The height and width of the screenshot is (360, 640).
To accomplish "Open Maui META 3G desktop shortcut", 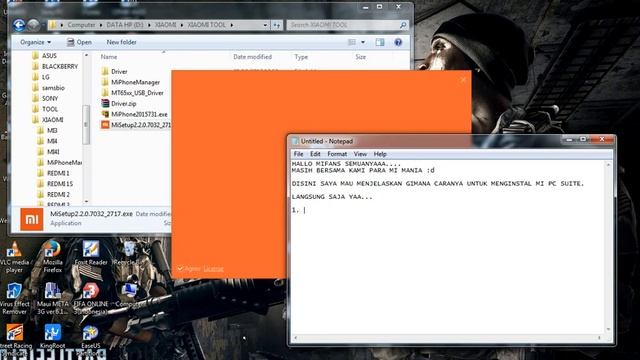I will pyautogui.click(x=52, y=298).
